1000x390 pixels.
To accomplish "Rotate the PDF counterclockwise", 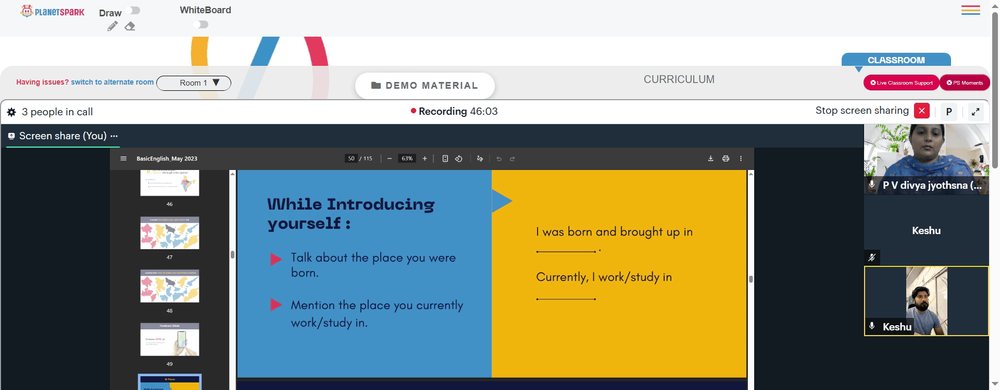I will coord(459,159).
